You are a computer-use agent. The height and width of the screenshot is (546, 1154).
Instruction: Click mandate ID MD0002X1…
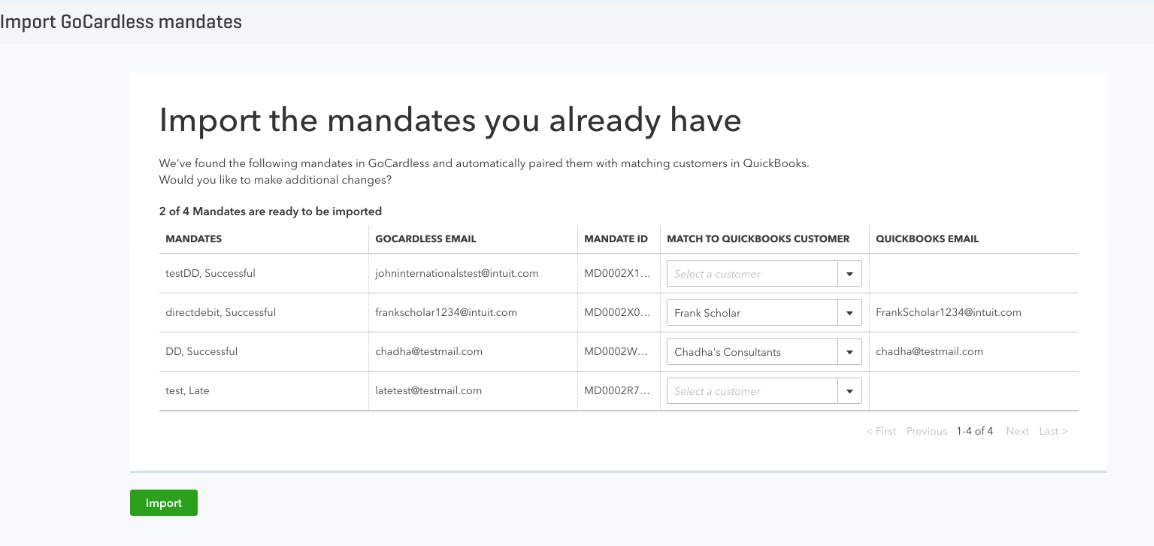click(617, 273)
